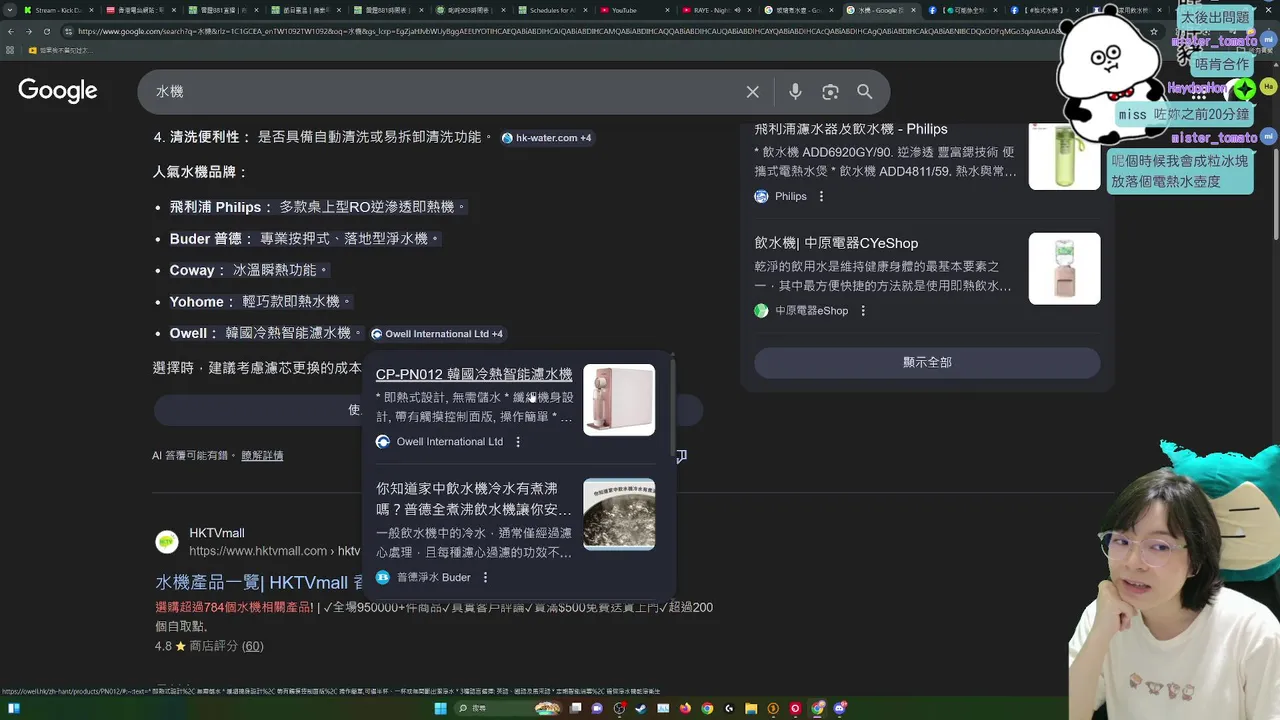Open File Explorer from the taskbar

click(751, 708)
